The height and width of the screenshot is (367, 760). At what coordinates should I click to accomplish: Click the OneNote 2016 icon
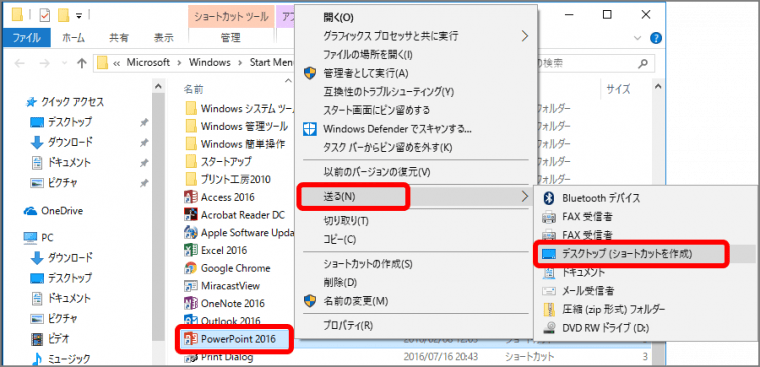(191, 303)
